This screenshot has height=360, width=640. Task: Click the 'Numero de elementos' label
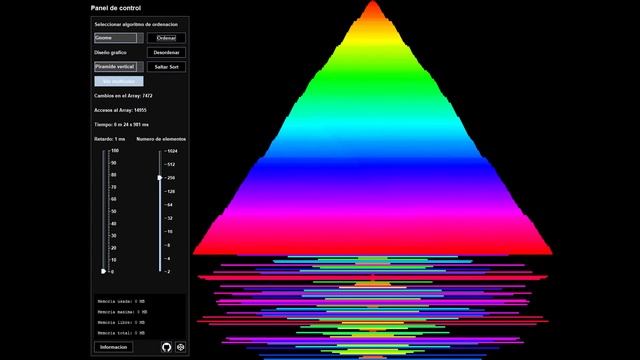pyautogui.click(x=161, y=139)
